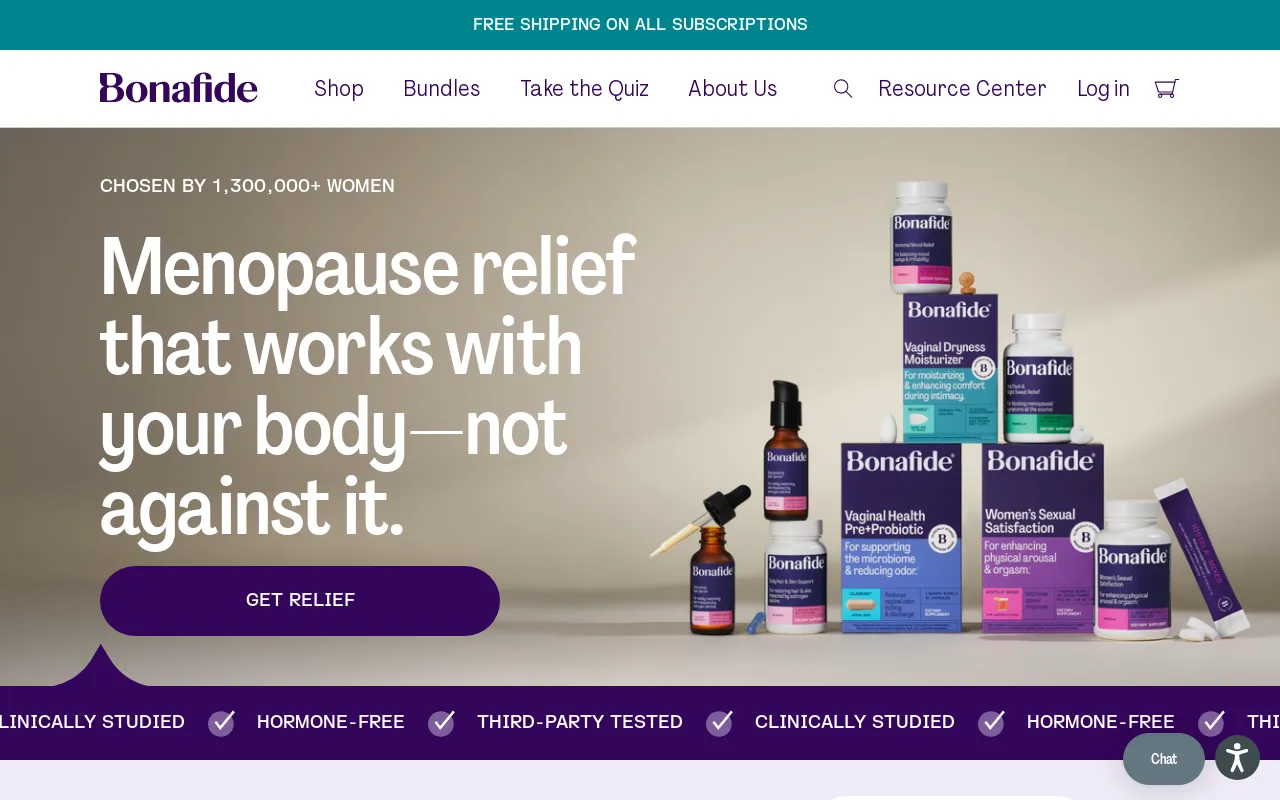The image size is (1280, 800).
Task: Go to Take the Quiz
Action: pos(584,89)
